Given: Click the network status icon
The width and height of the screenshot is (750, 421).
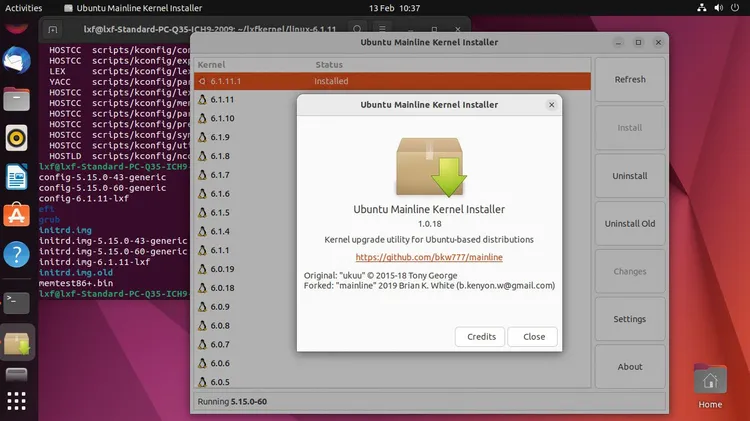Looking at the screenshot, I should 702,8.
